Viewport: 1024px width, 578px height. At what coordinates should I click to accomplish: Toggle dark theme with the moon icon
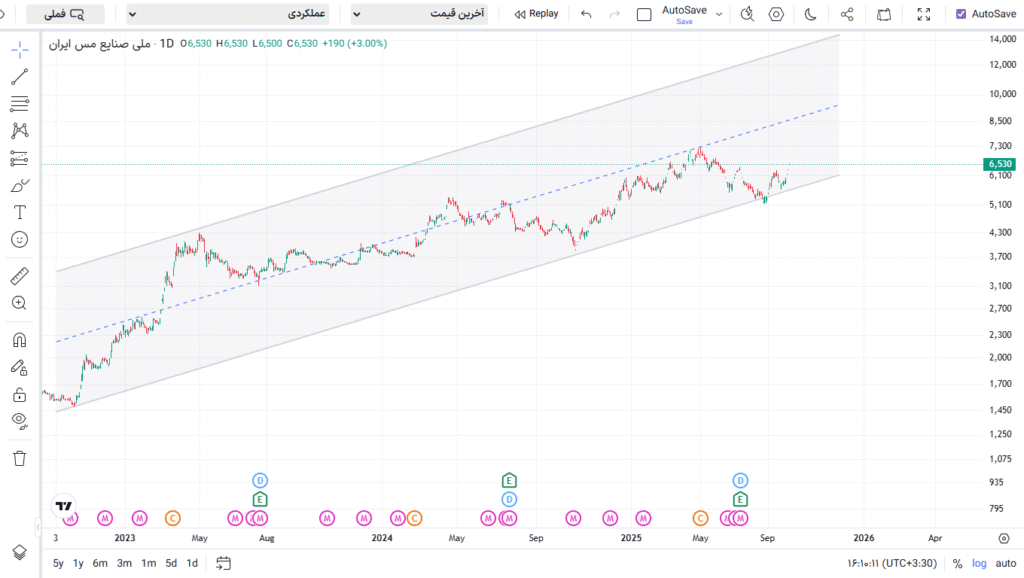(810, 14)
